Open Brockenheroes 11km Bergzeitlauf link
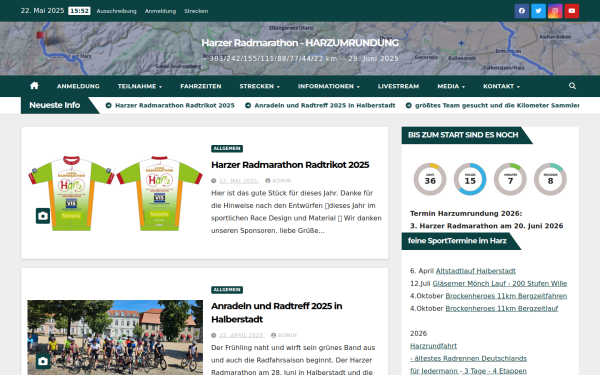 [x=502, y=308]
